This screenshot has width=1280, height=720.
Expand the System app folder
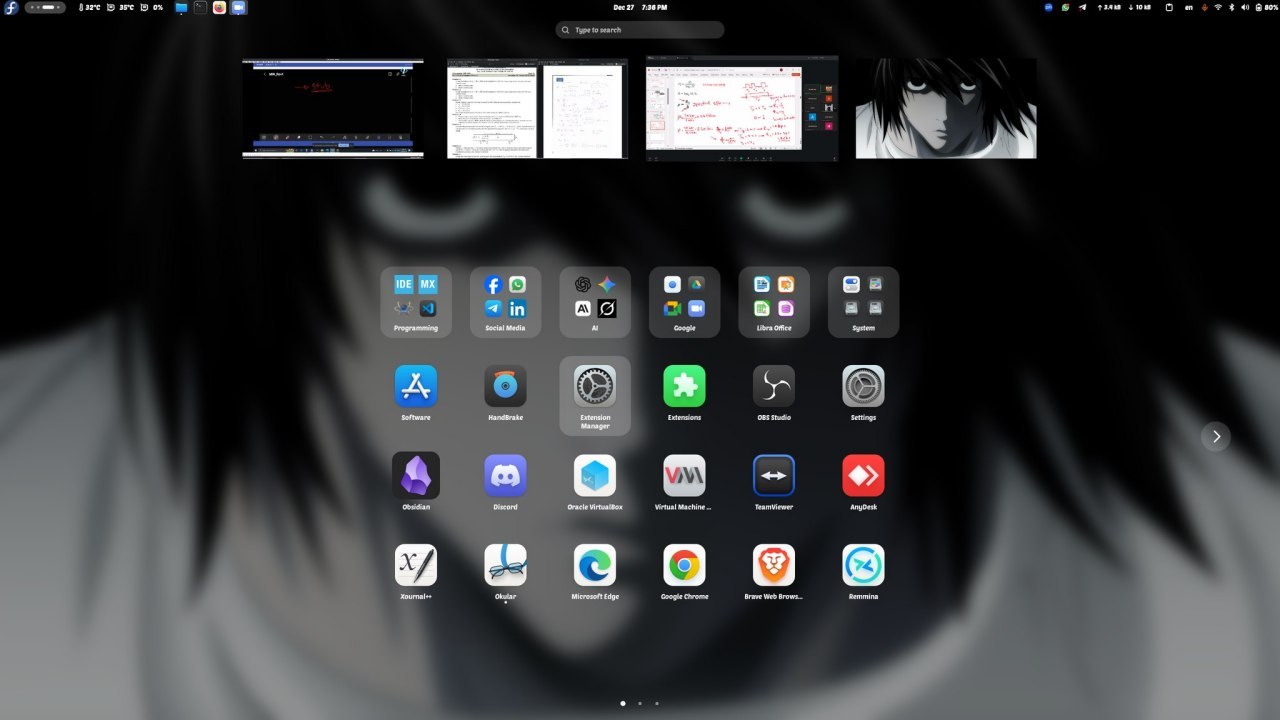863,301
